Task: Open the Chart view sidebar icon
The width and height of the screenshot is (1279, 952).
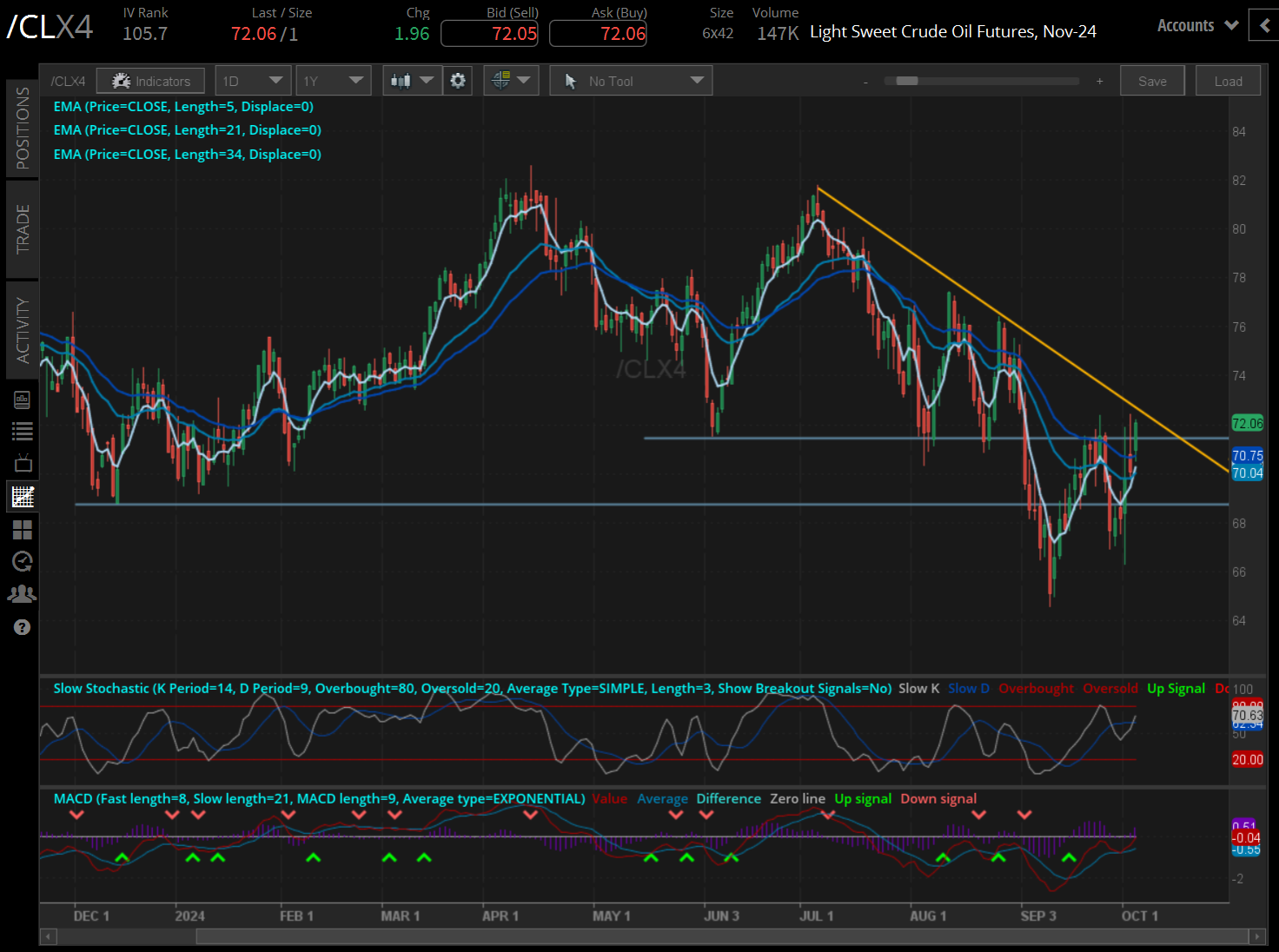Action: tap(23, 497)
